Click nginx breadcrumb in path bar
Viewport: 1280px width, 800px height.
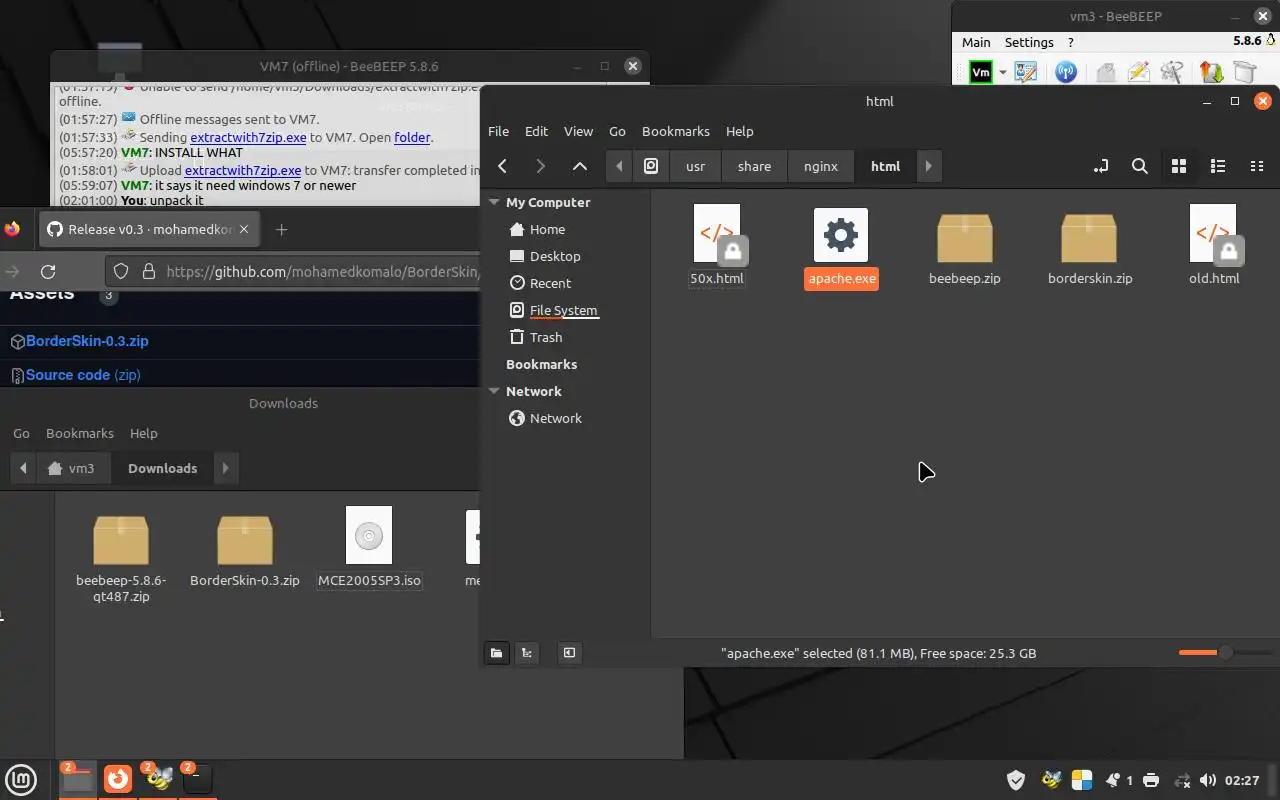[x=821, y=166]
